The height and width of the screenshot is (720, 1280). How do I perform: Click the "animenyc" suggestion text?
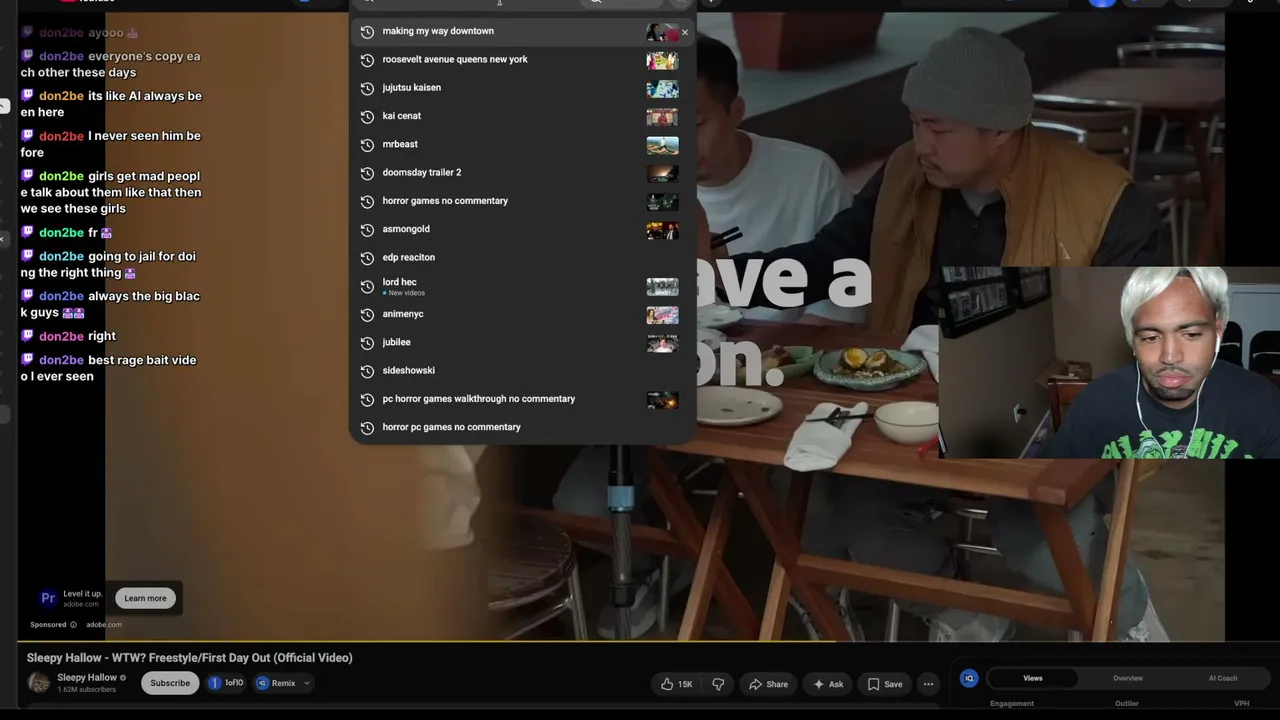point(403,314)
